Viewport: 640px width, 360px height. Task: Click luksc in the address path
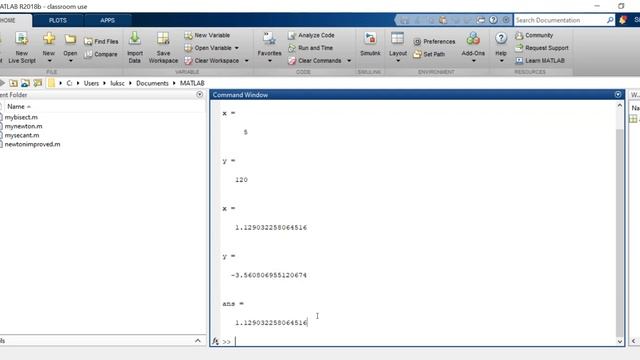(x=118, y=83)
